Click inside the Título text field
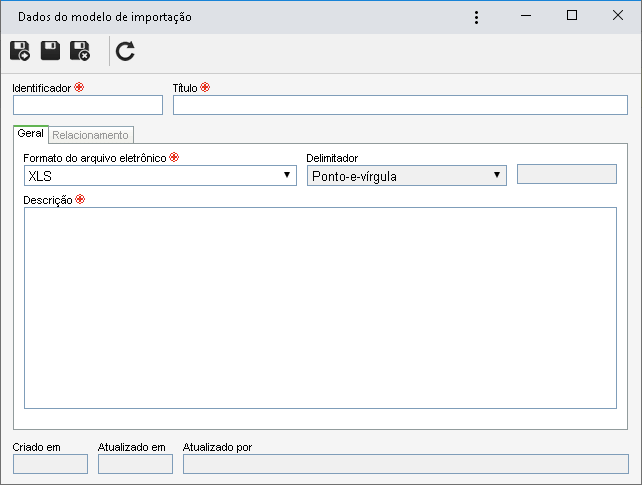The width and height of the screenshot is (642, 485). pyautogui.click(x=400, y=105)
